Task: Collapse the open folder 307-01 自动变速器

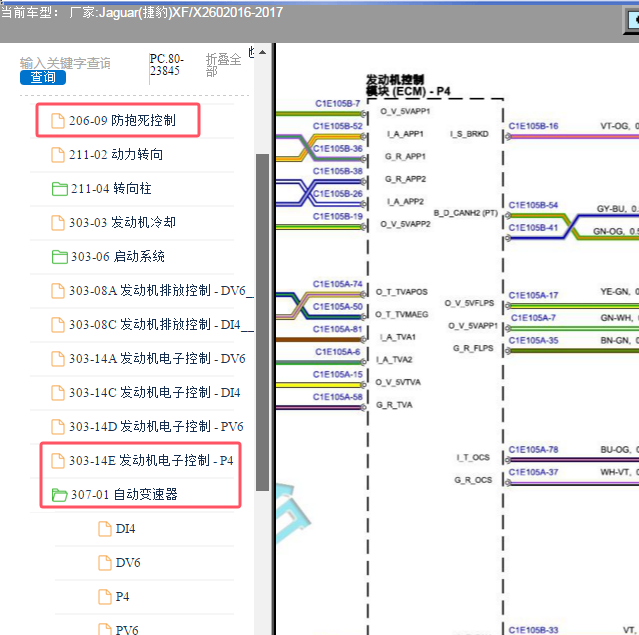Action: [x=124, y=494]
